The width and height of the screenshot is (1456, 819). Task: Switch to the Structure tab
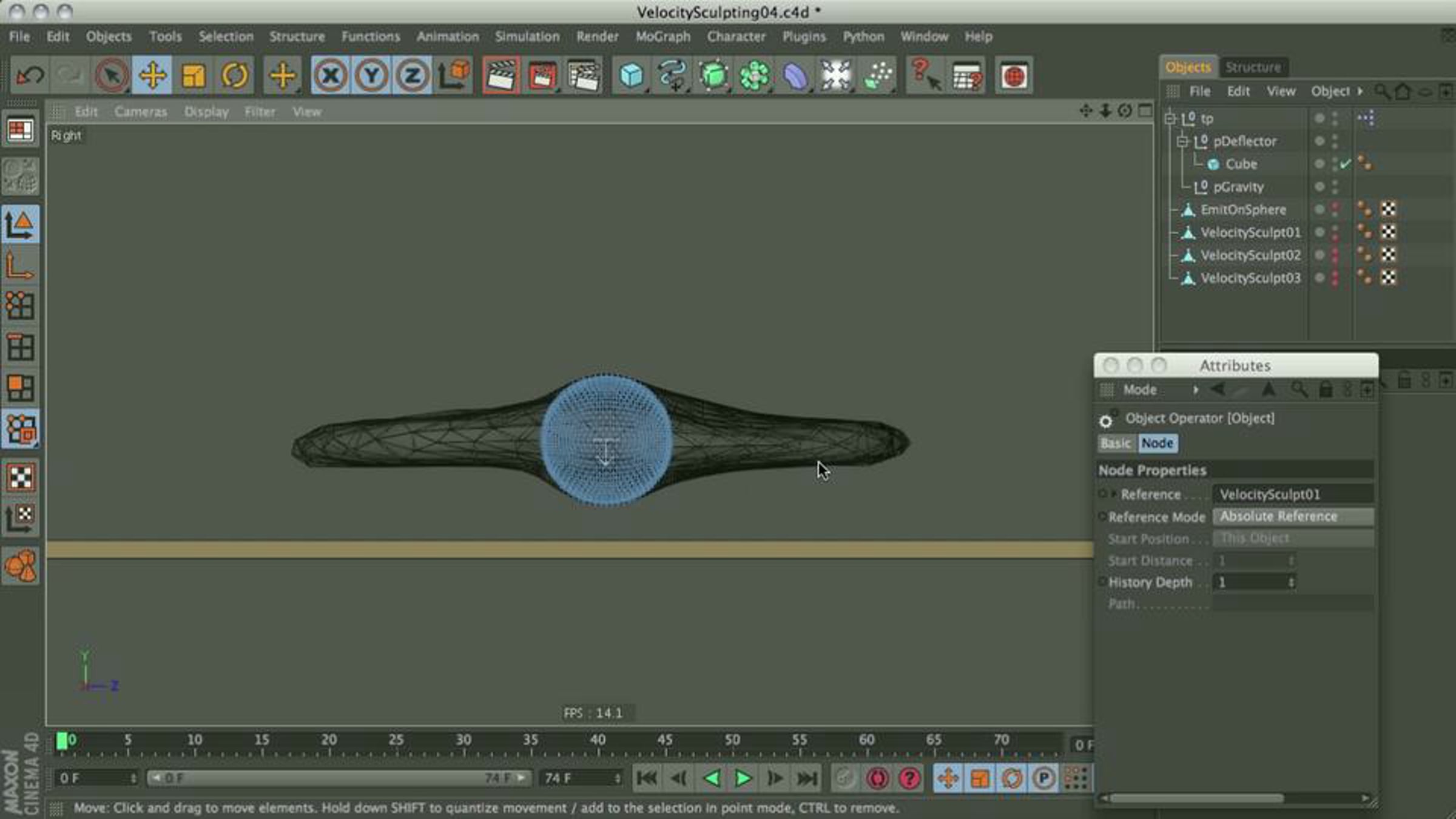point(1253,67)
